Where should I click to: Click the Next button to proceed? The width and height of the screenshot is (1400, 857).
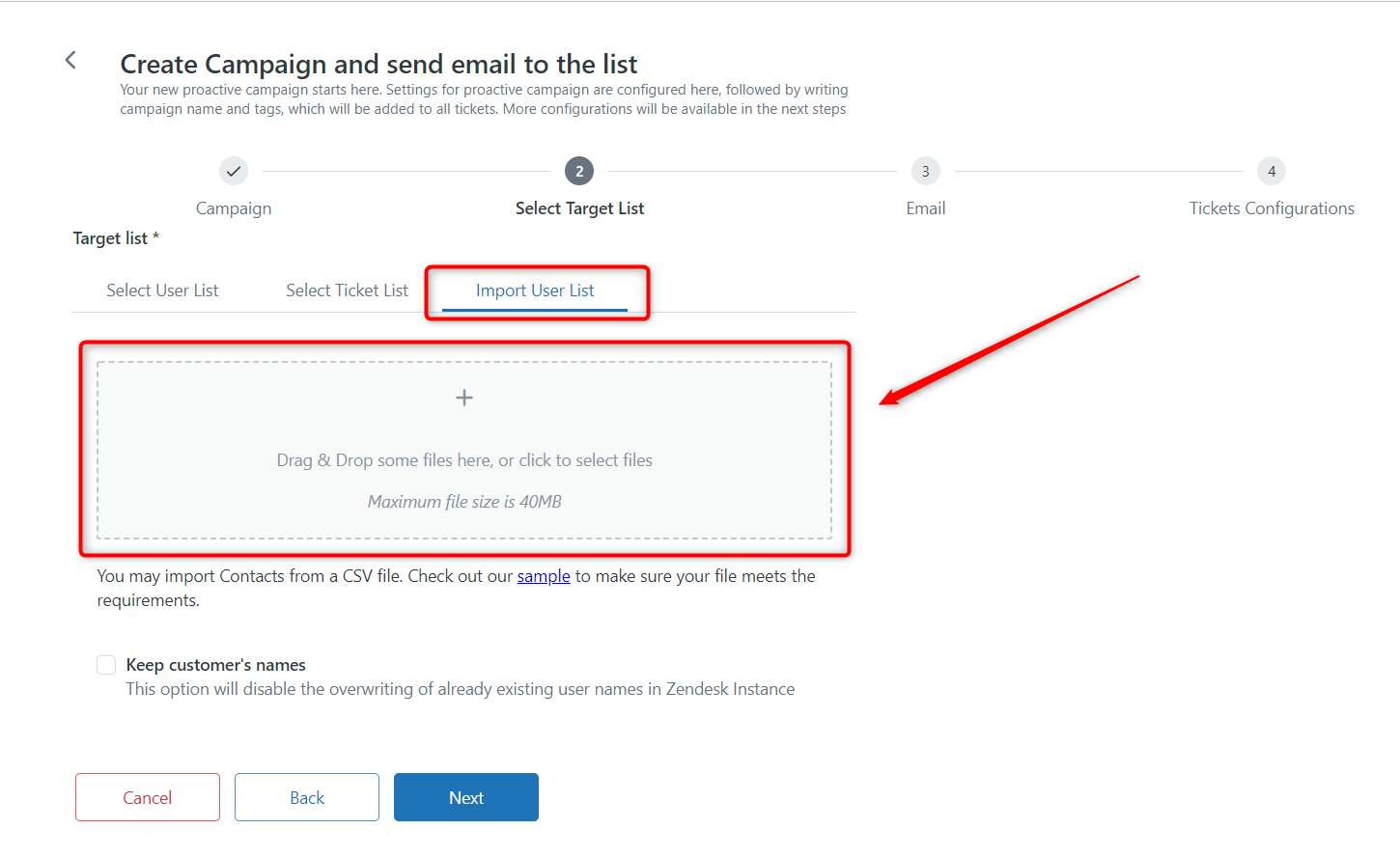[465, 797]
